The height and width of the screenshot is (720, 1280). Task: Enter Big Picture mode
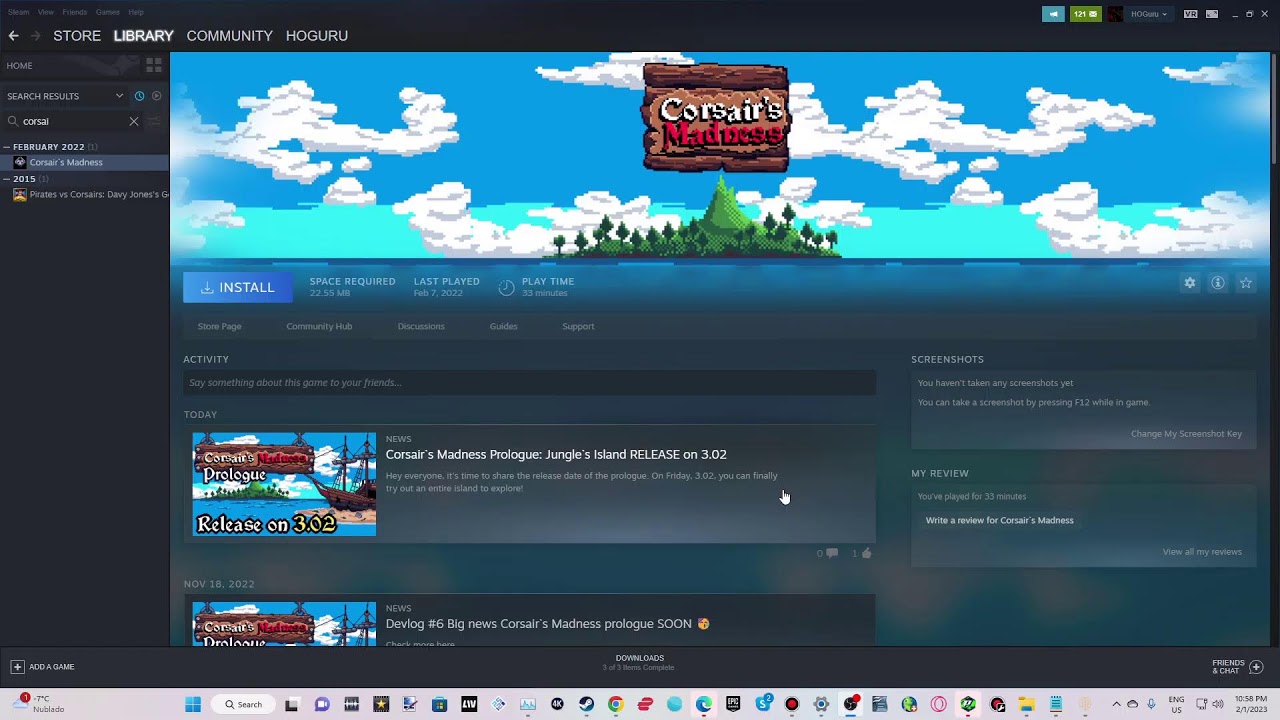1212,14
